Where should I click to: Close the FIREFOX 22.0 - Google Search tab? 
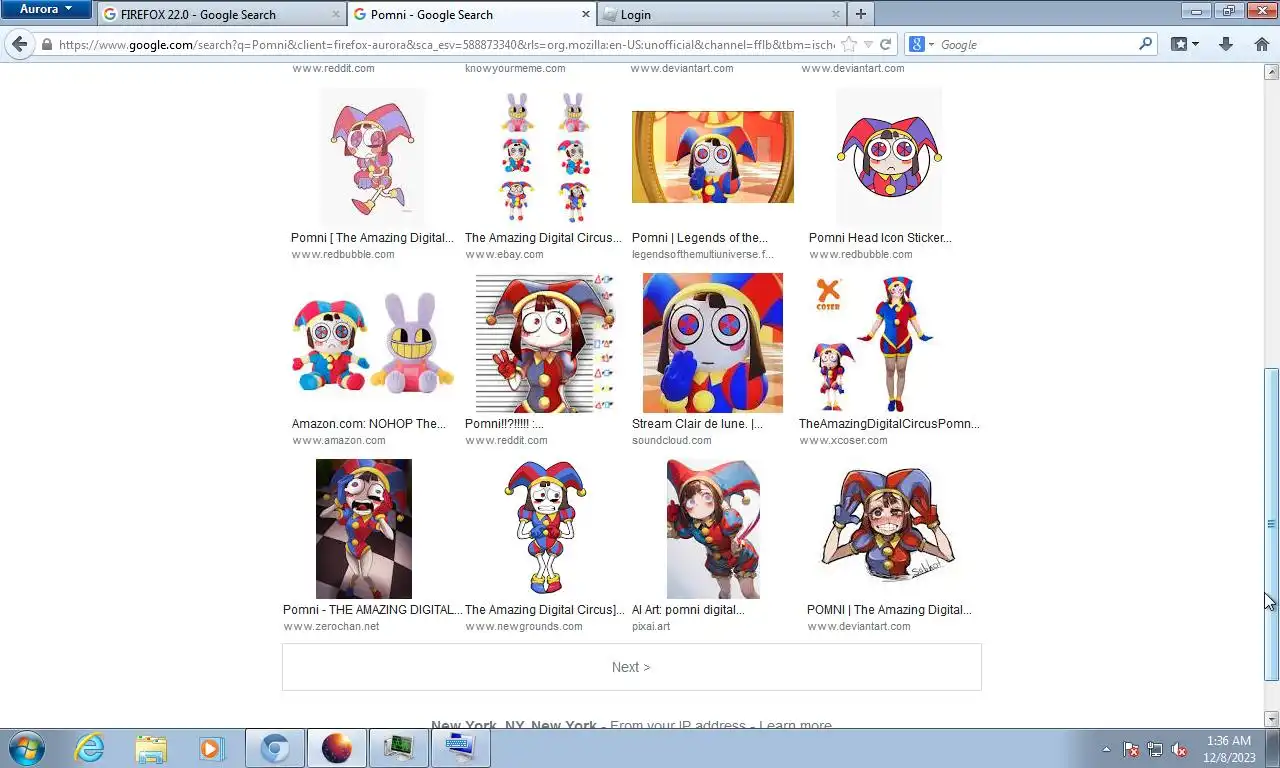(x=336, y=14)
